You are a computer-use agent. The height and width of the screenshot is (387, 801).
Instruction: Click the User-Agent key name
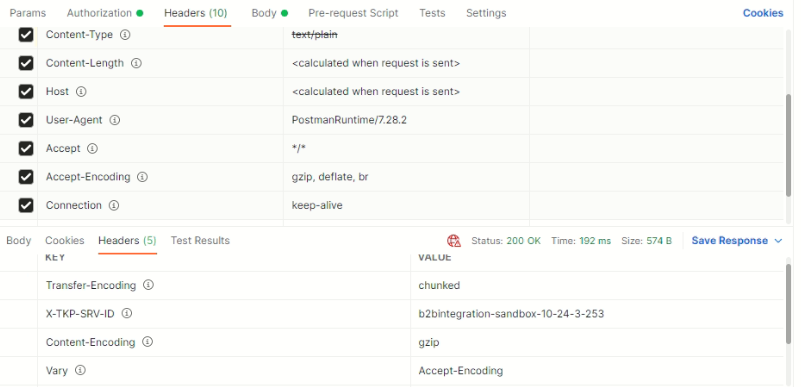tap(74, 120)
